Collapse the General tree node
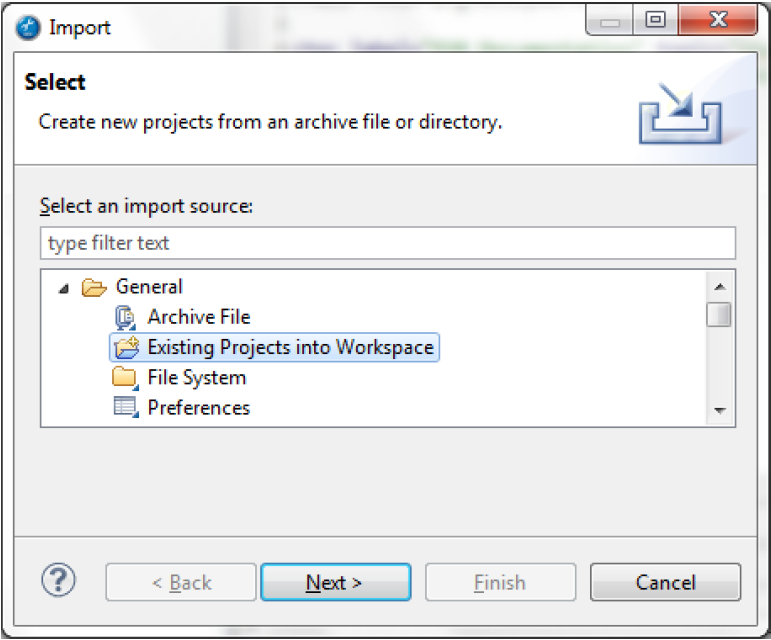 64,288
